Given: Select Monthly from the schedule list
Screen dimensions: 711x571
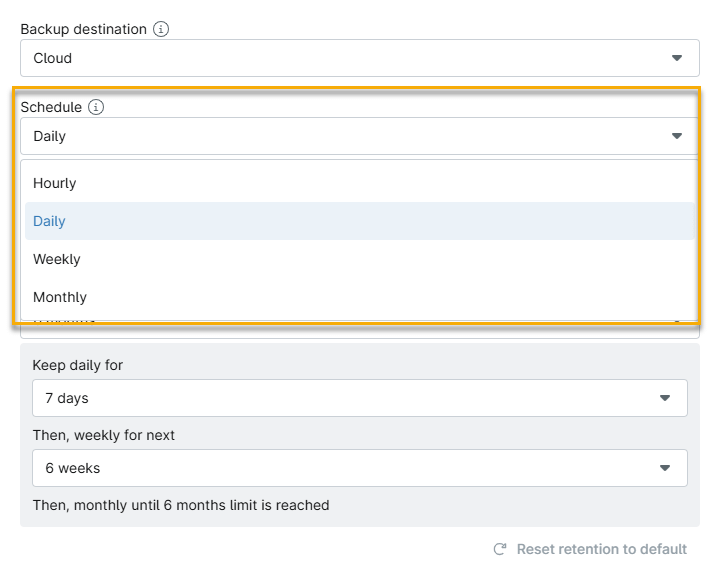Looking at the screenshot, I should pos(60,297).
